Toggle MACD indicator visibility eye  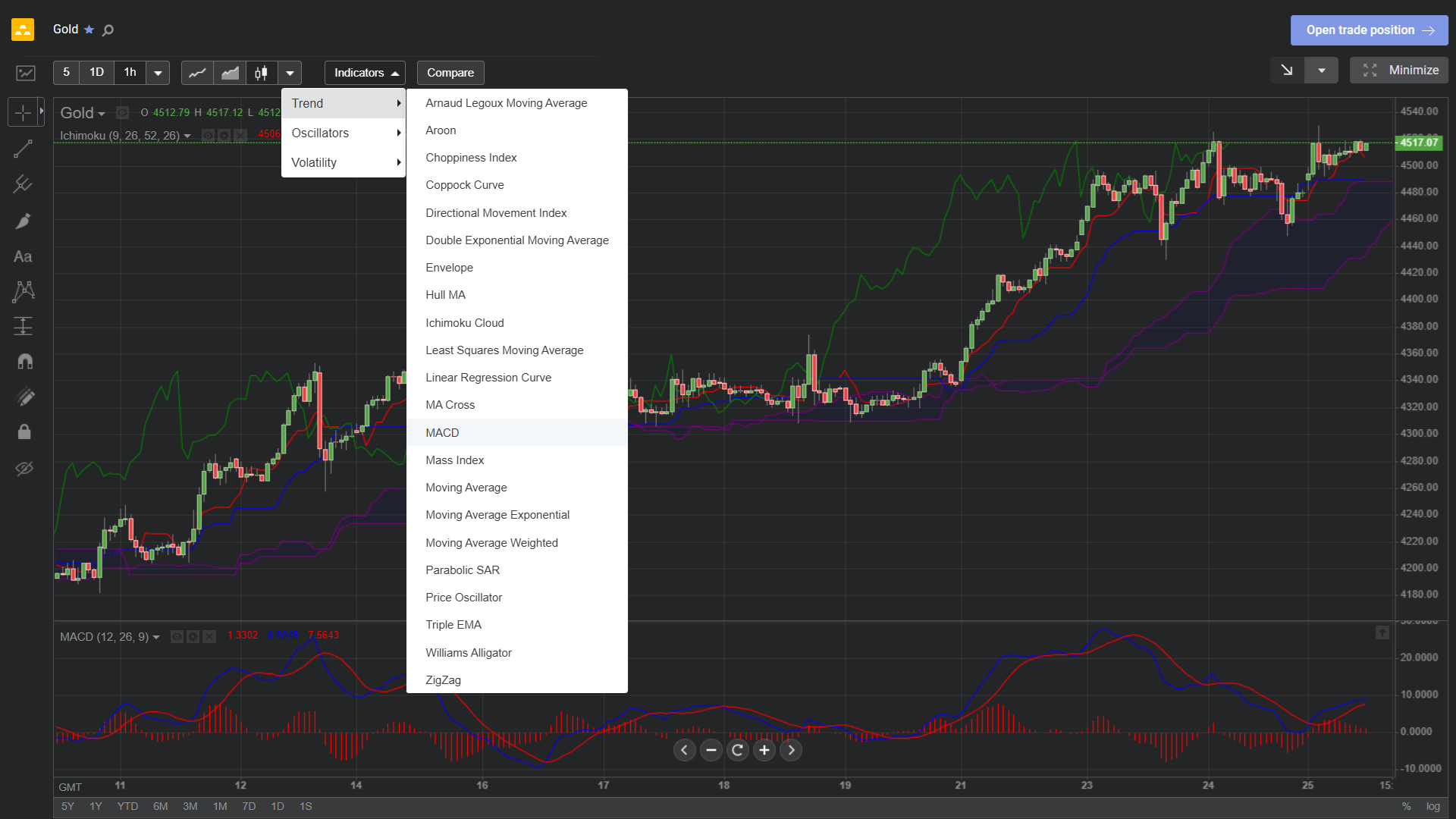tap(177, 636)
